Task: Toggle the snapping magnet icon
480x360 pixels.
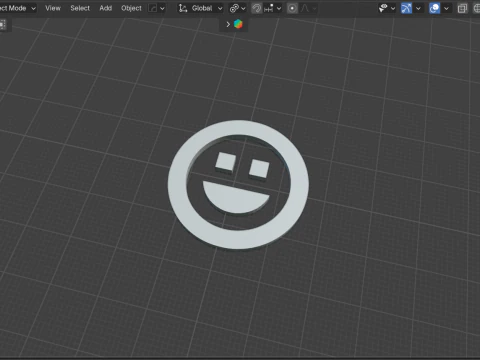Action: pos(256,8)
